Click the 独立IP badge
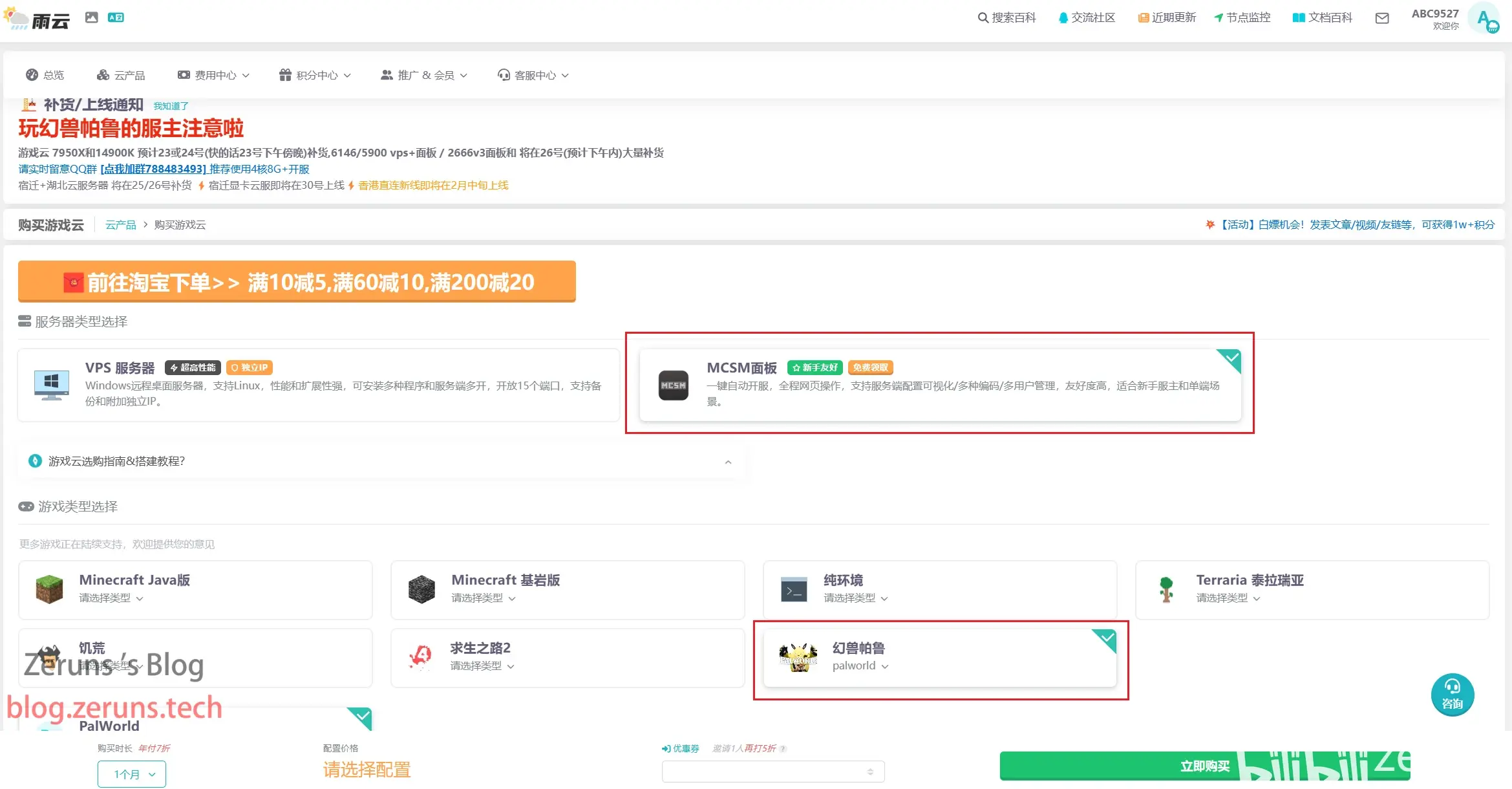 250,367
